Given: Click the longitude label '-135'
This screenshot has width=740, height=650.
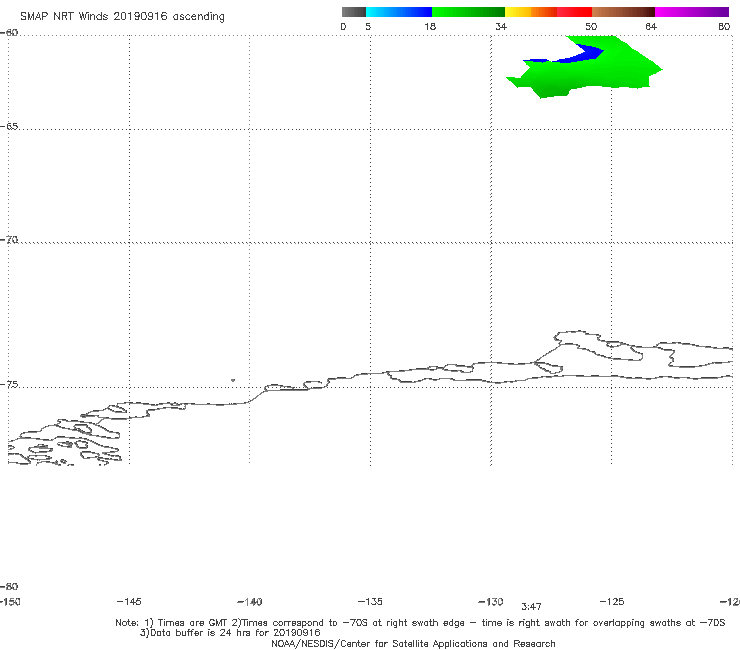Looking at the screenshot, I should (x=370, y=602).
